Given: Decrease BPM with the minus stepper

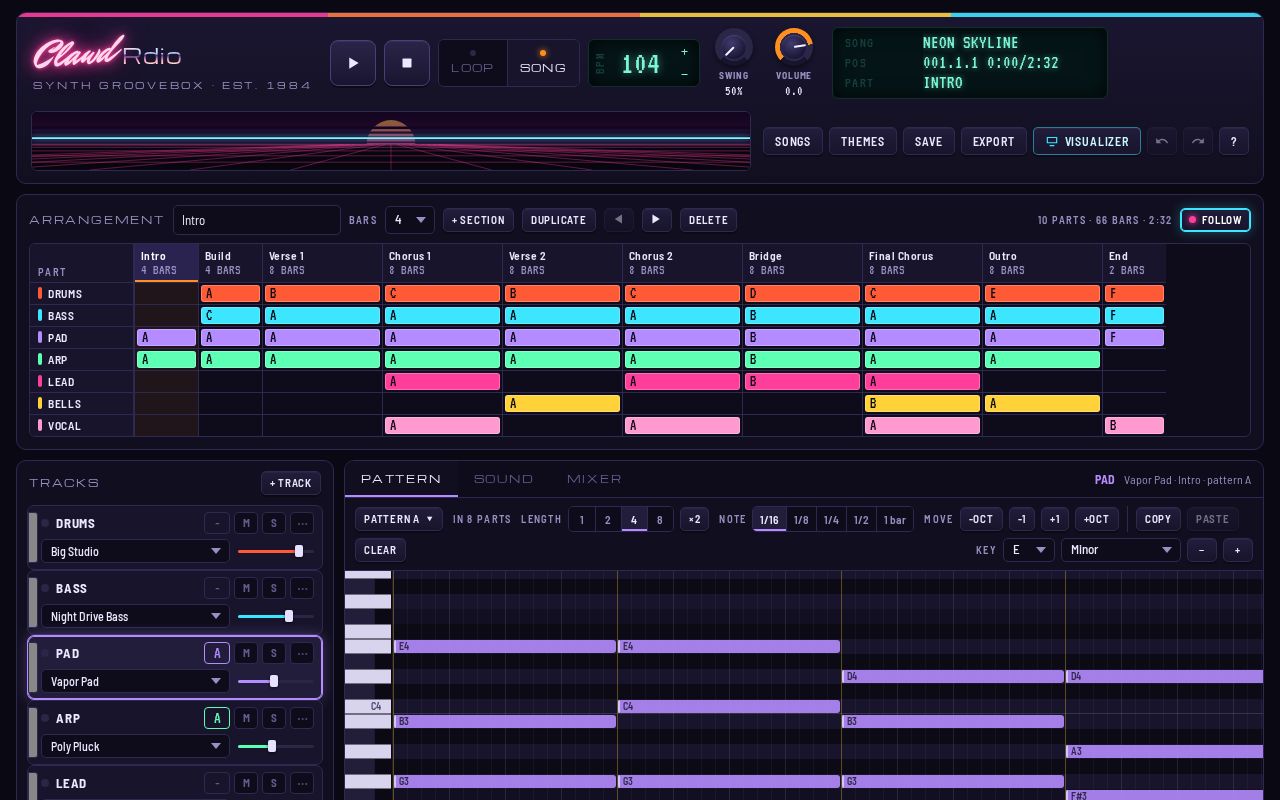Looking at the screenshot, I should click(x=684, y=74).
